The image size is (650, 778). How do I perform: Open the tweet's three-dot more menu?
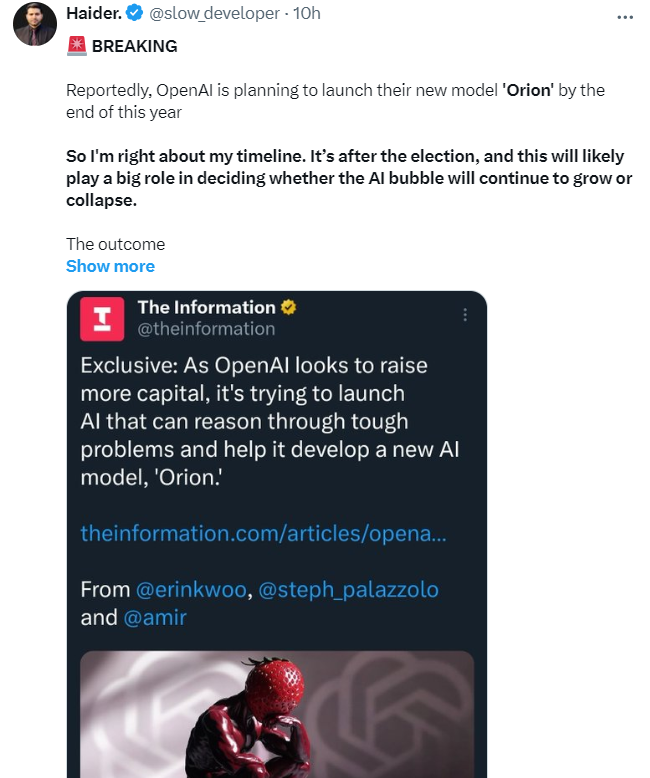625,17
